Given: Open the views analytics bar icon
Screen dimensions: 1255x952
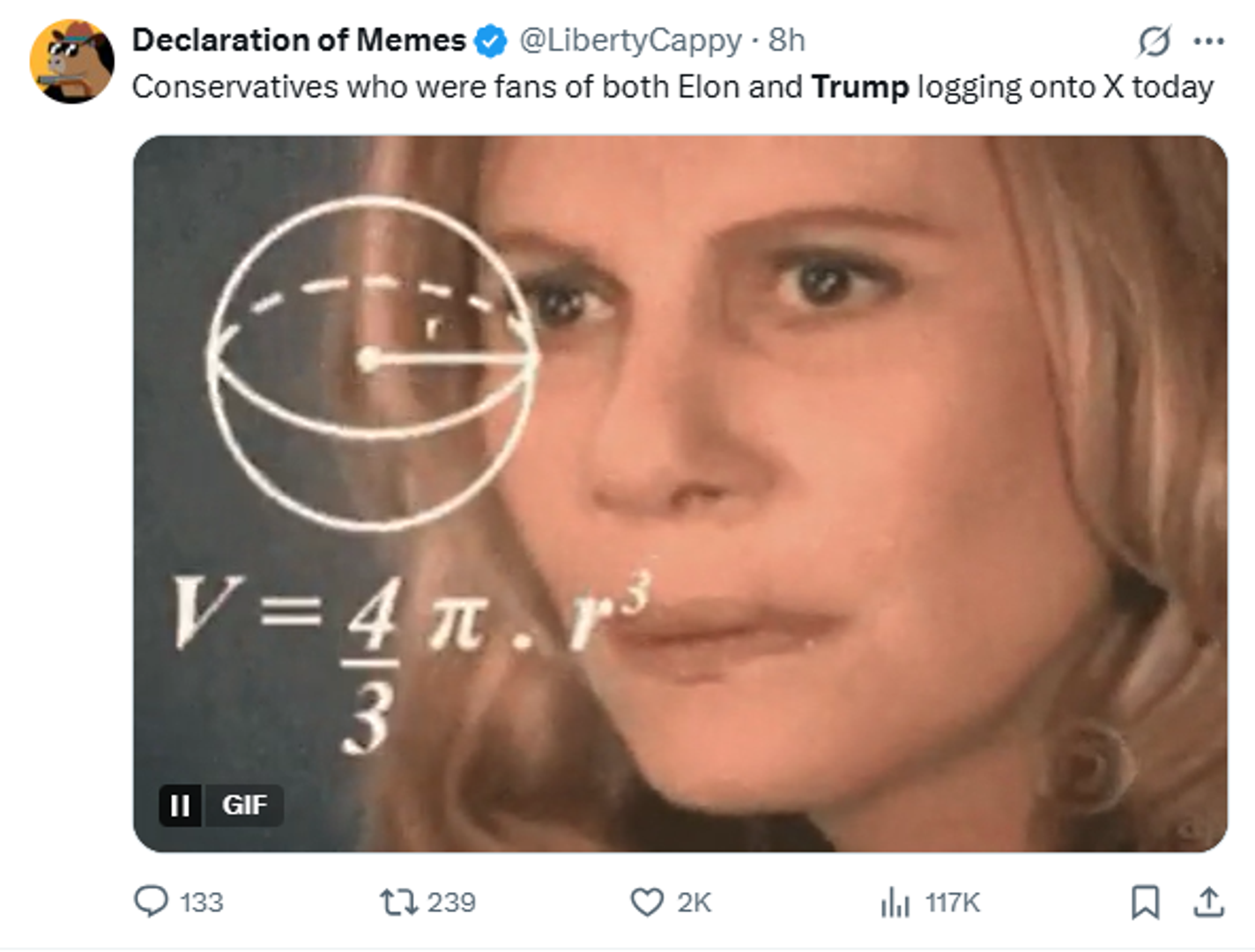Looking at the screenshot, I should point(896,902).
